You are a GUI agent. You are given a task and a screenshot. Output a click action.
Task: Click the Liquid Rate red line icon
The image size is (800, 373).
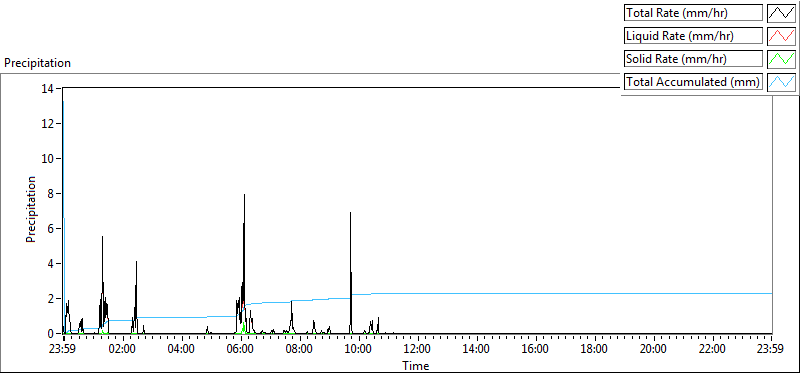pyautogui.click(x=781, y=35)
